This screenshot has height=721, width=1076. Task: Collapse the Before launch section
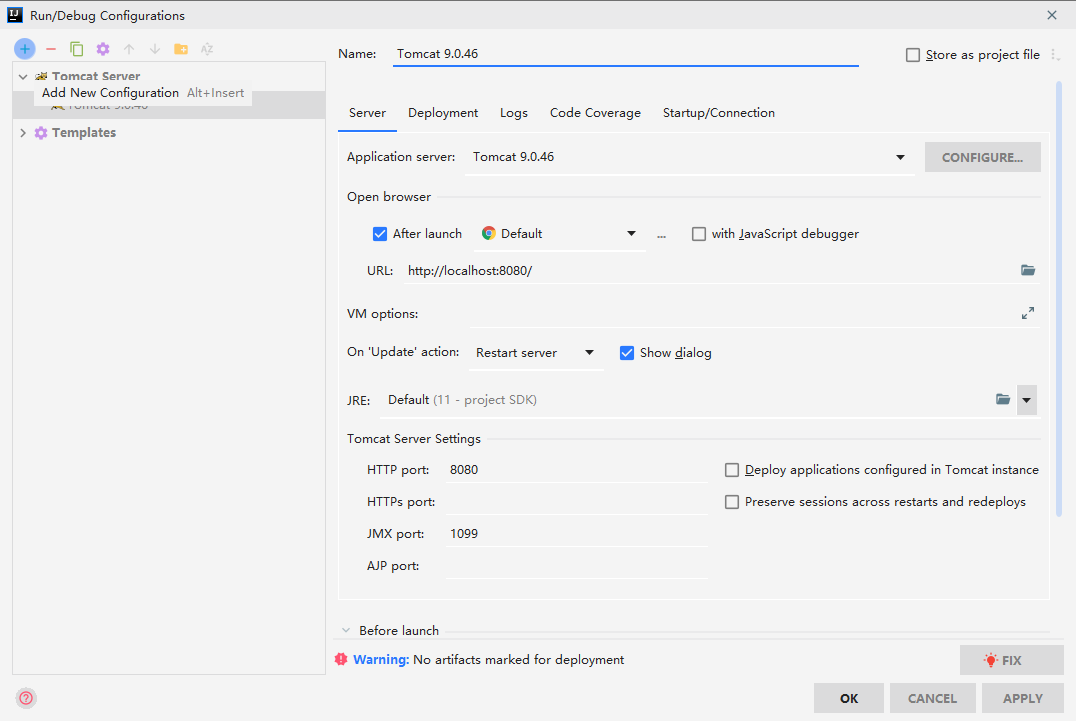coord(346,630)
